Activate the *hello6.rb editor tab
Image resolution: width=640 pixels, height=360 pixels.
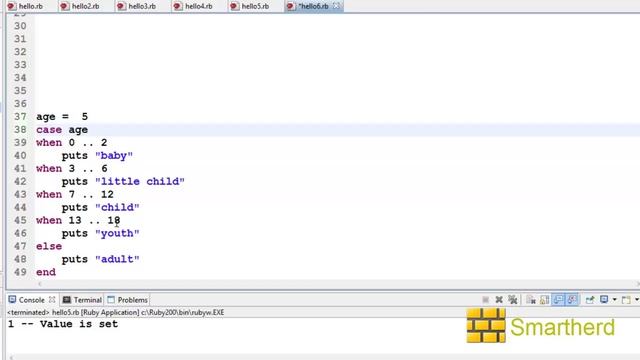(x=313, y=6)
